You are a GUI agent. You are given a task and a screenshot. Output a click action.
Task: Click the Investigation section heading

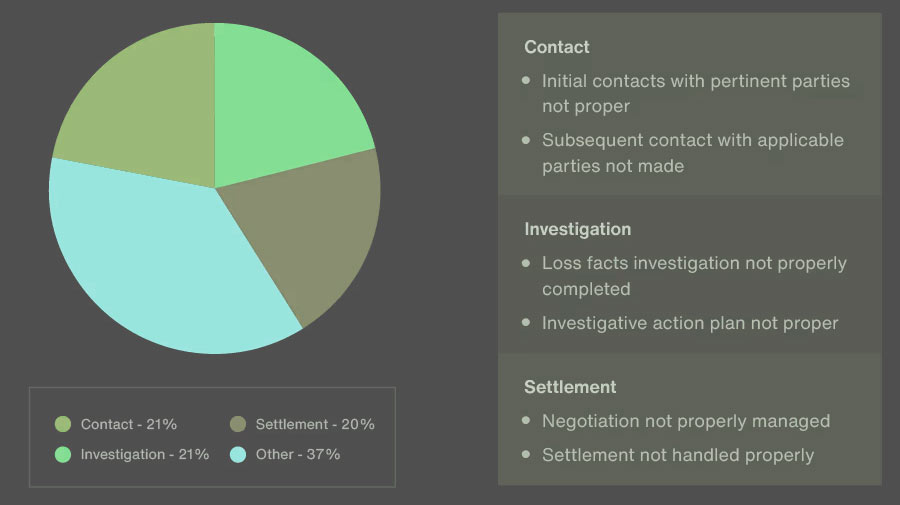click(x=577, y=229)
